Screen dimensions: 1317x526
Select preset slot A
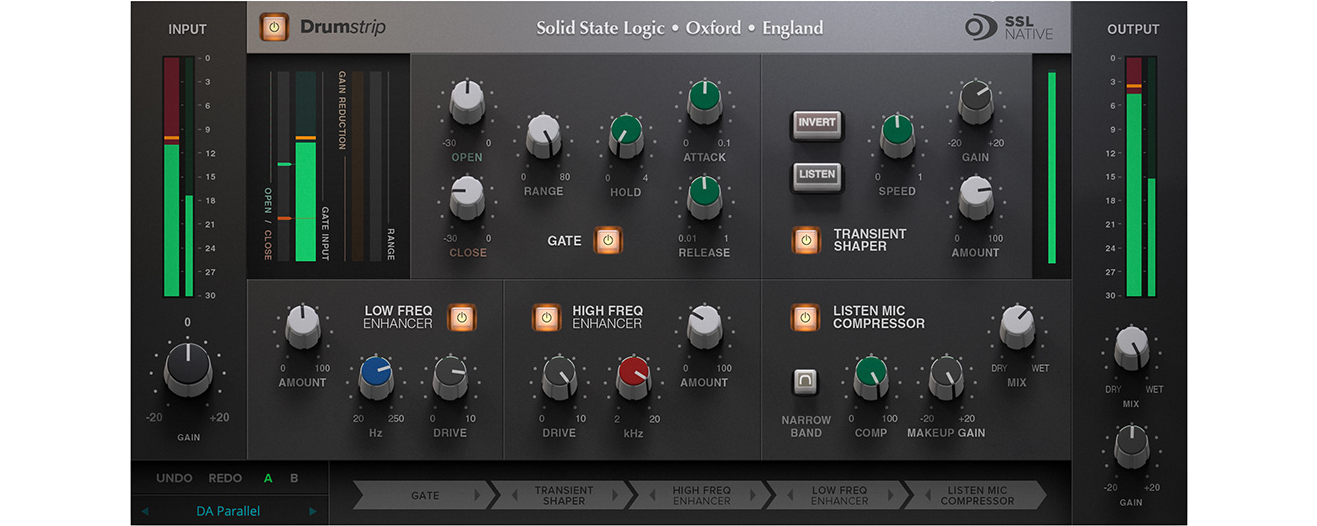coord(268,478)
